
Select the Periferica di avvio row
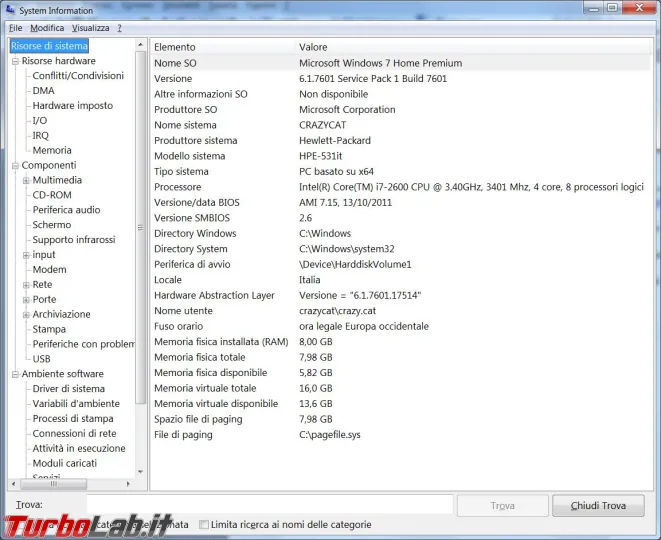pyautogui.click(x=400, y=264)
